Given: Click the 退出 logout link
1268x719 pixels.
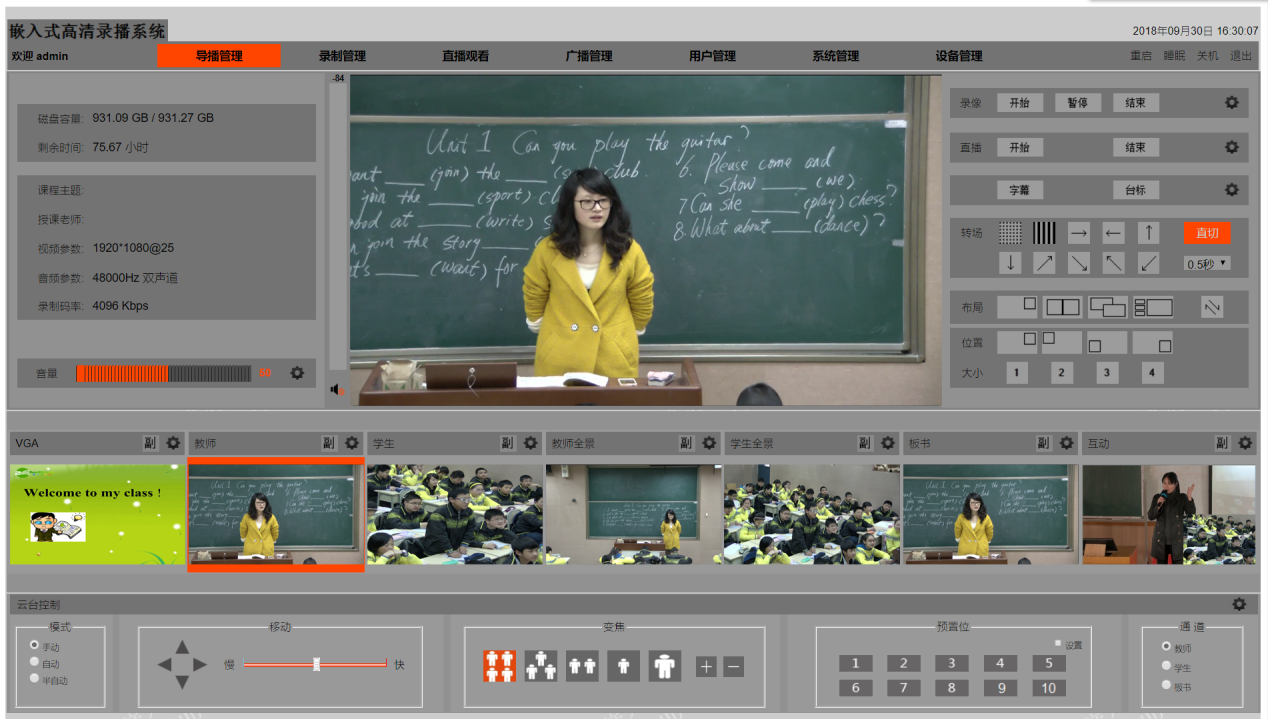Looking at the screenshot, I should click(1241, 56).
